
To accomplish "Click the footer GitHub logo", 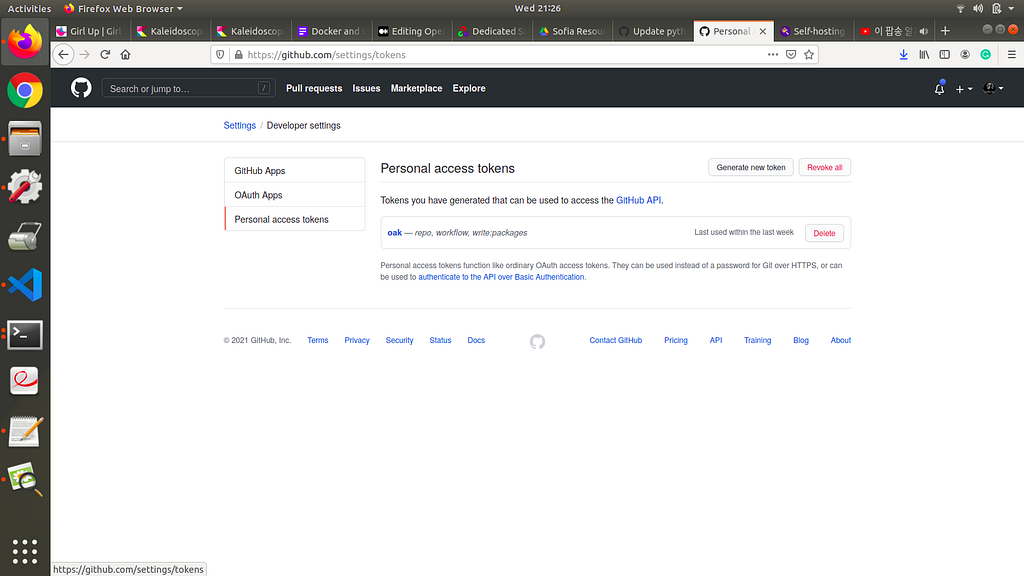I will pyautogui.click(x=537, y=342).
